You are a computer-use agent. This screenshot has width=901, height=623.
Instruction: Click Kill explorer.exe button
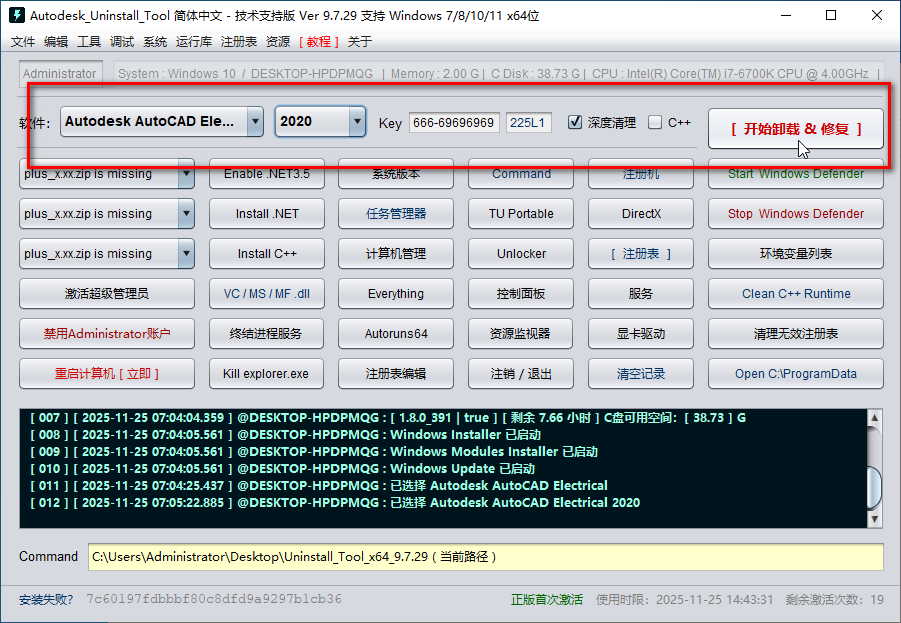267,374
